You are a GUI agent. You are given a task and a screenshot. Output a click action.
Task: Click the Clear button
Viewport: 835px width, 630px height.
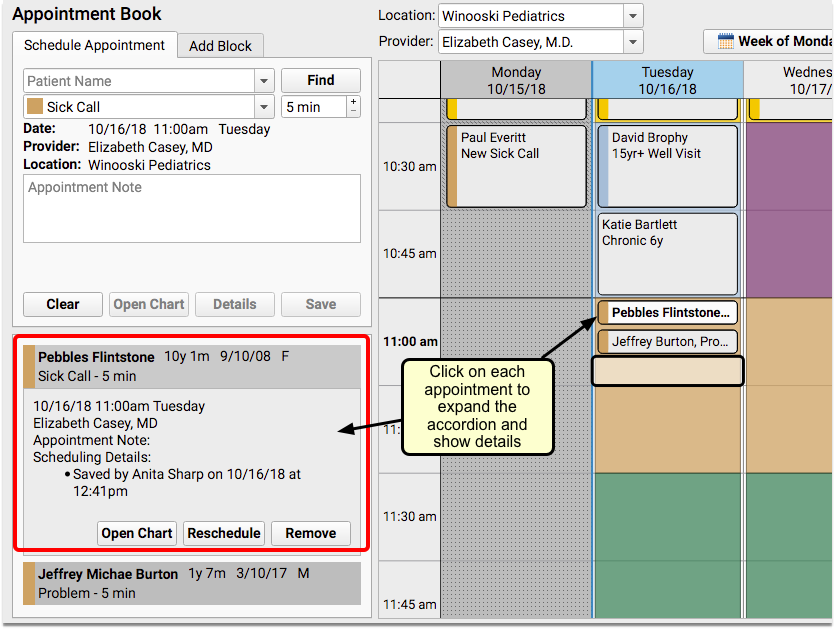(63, 304)
